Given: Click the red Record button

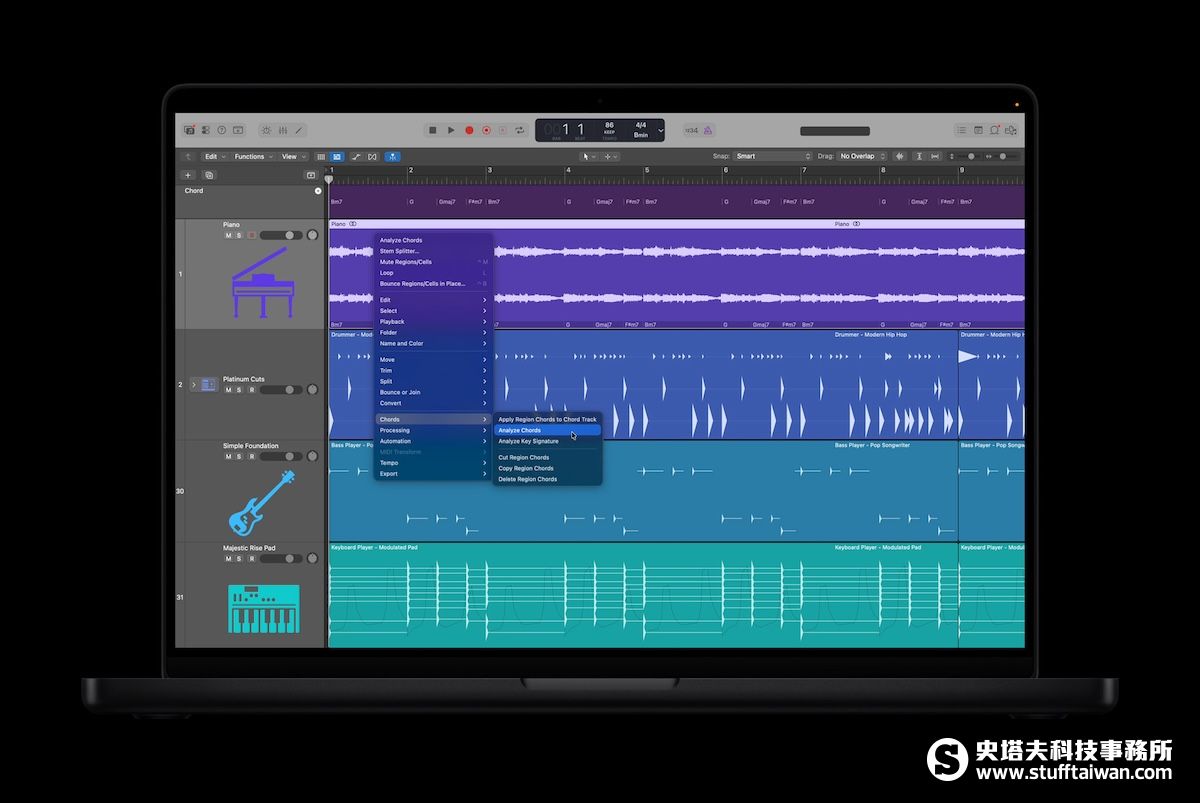Looking at the screenshot, I should (x=469, y=130).
